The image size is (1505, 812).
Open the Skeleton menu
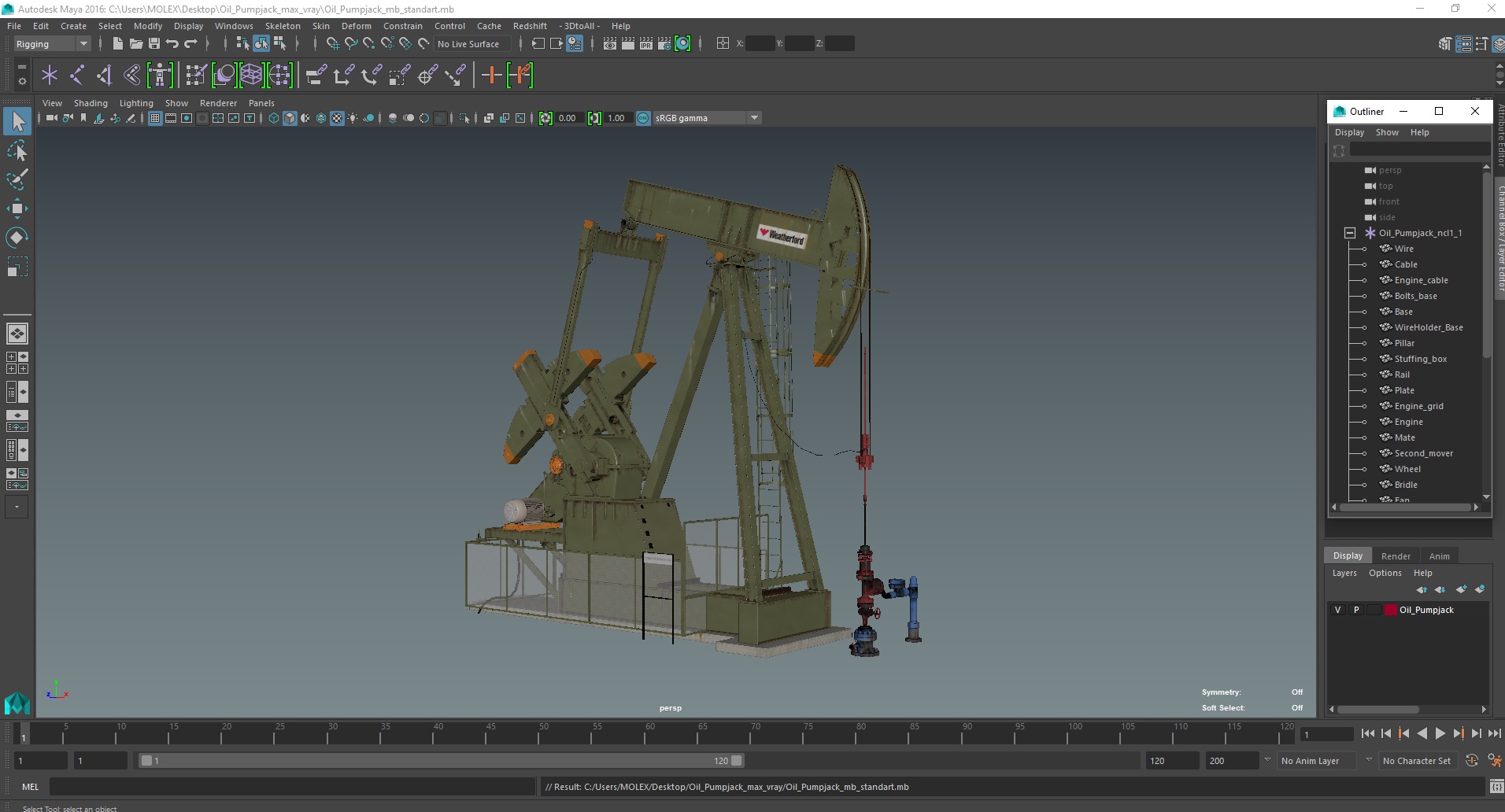[x=282, y=26]
